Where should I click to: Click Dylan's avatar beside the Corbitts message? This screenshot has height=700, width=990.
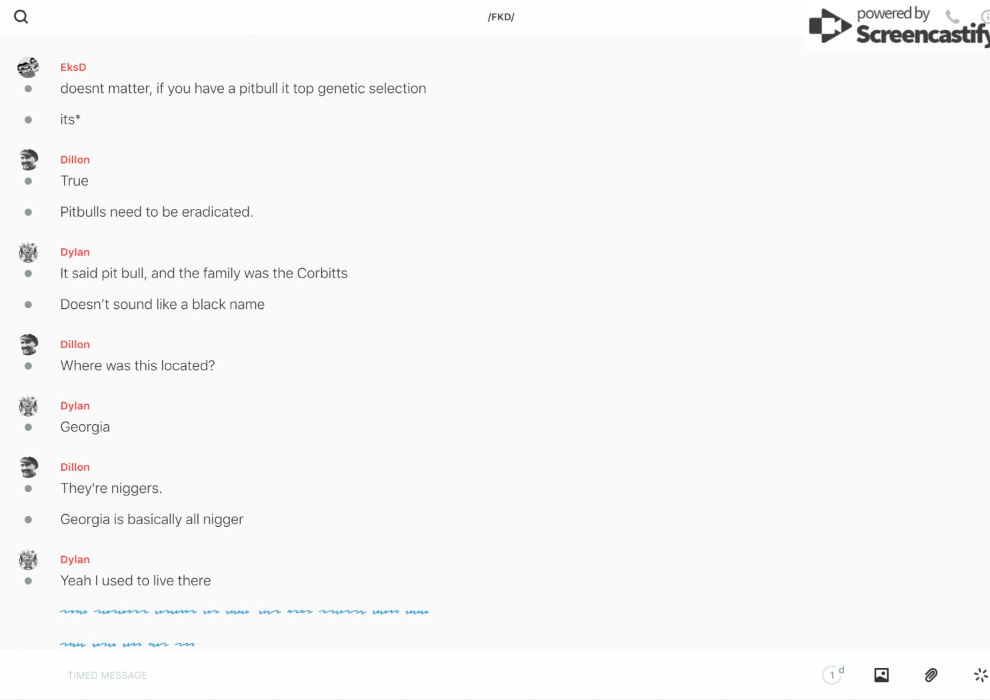click(x=28, y=252)
